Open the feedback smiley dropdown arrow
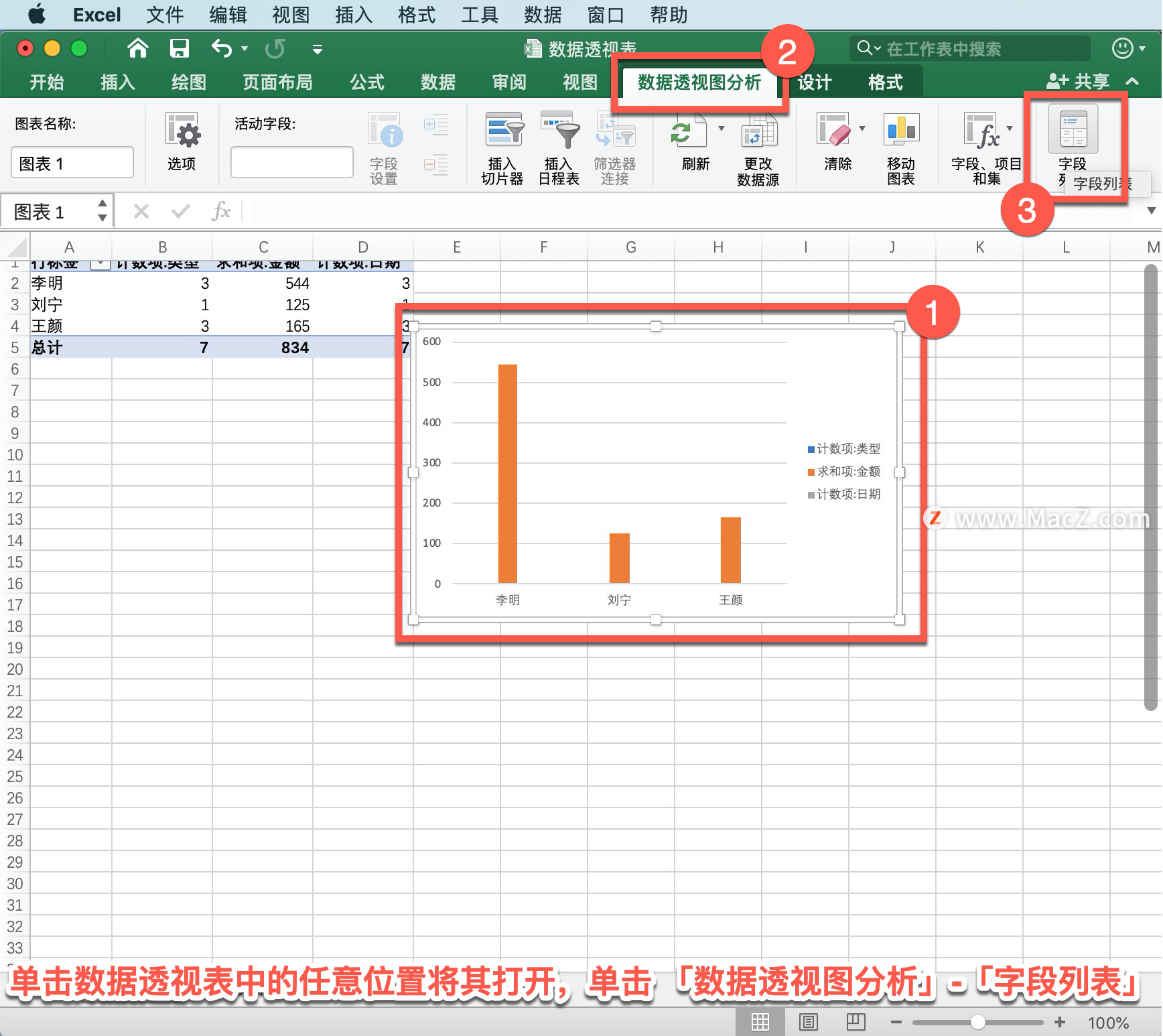The image size is (1163, 1036). tap(1142, 49)
